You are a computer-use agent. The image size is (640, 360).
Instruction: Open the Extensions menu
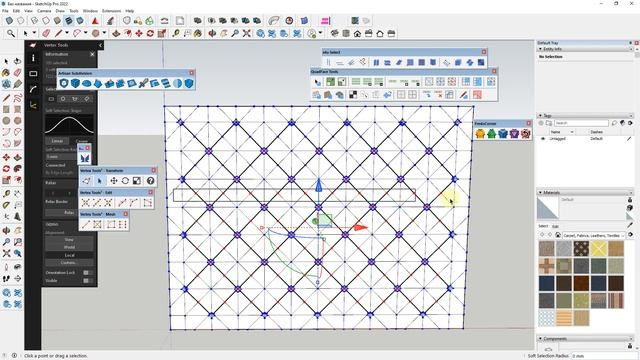pyautogui.click(x=111, y=11)
